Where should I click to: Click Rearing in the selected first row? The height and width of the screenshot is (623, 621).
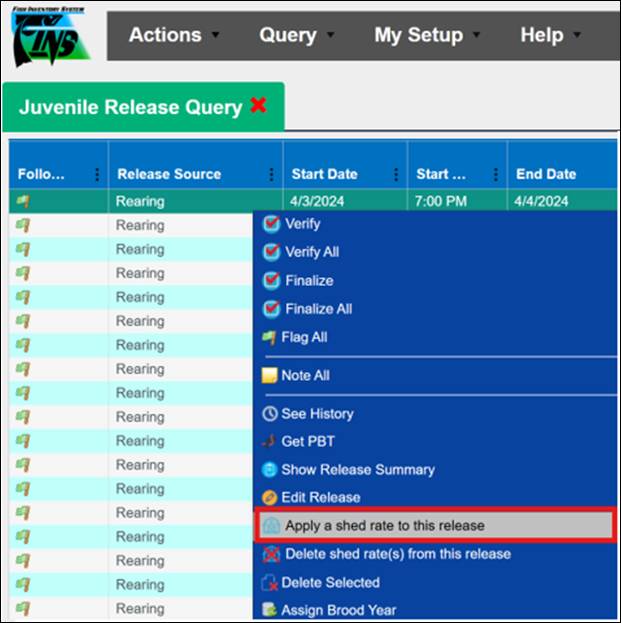click(x=140, y=201)
